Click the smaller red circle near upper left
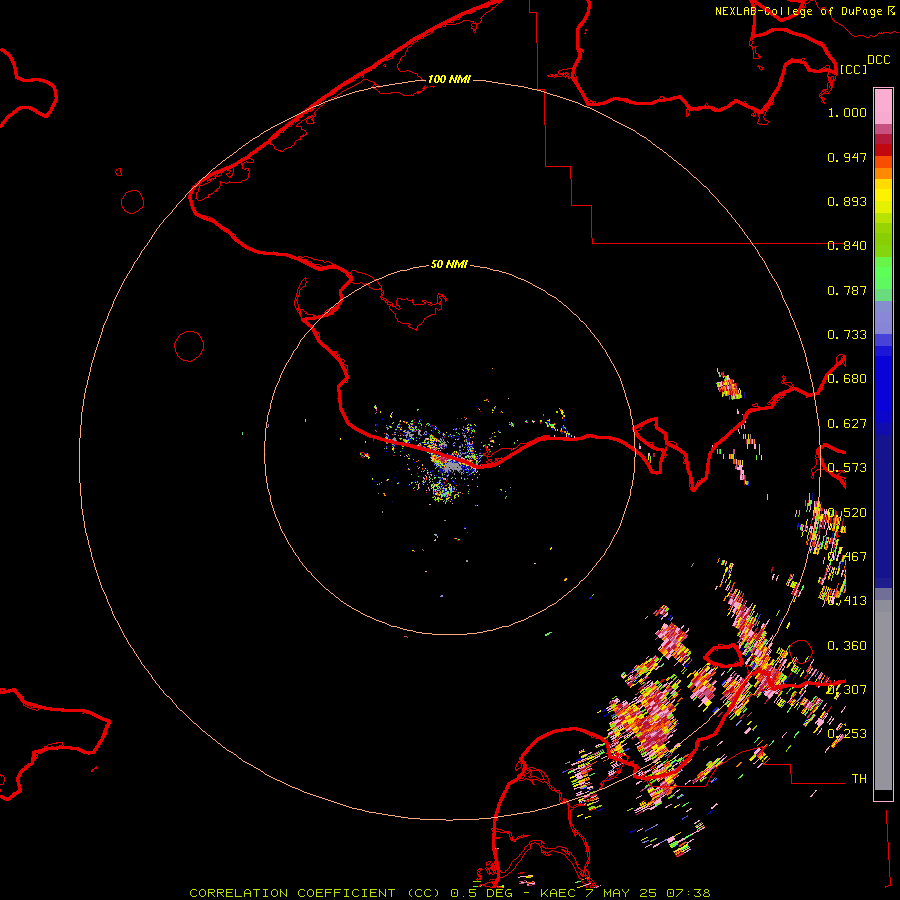The image size is (900, 900). (x=133, y=202)
